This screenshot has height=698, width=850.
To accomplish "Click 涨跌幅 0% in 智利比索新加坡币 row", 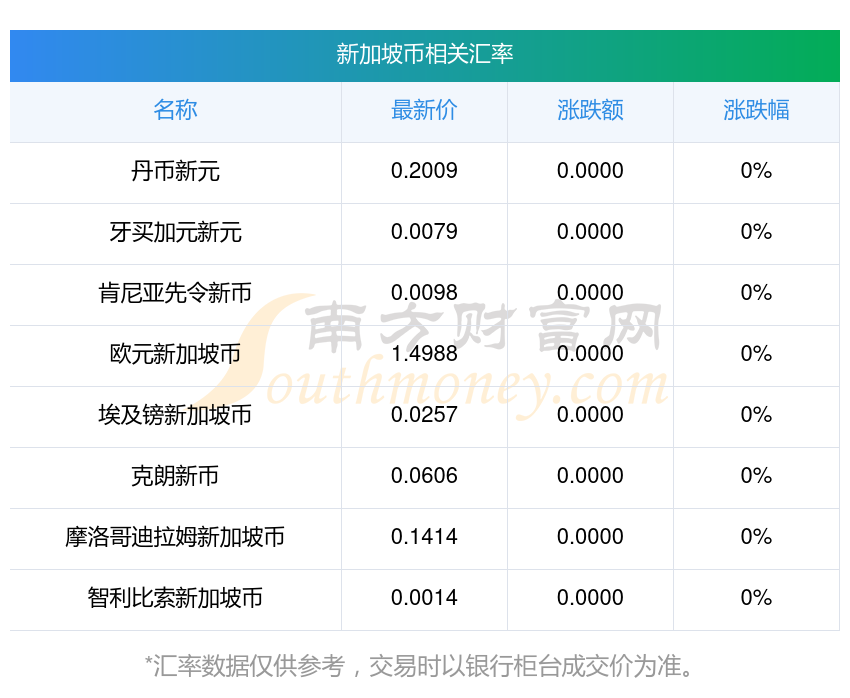I will click(756, 598).
